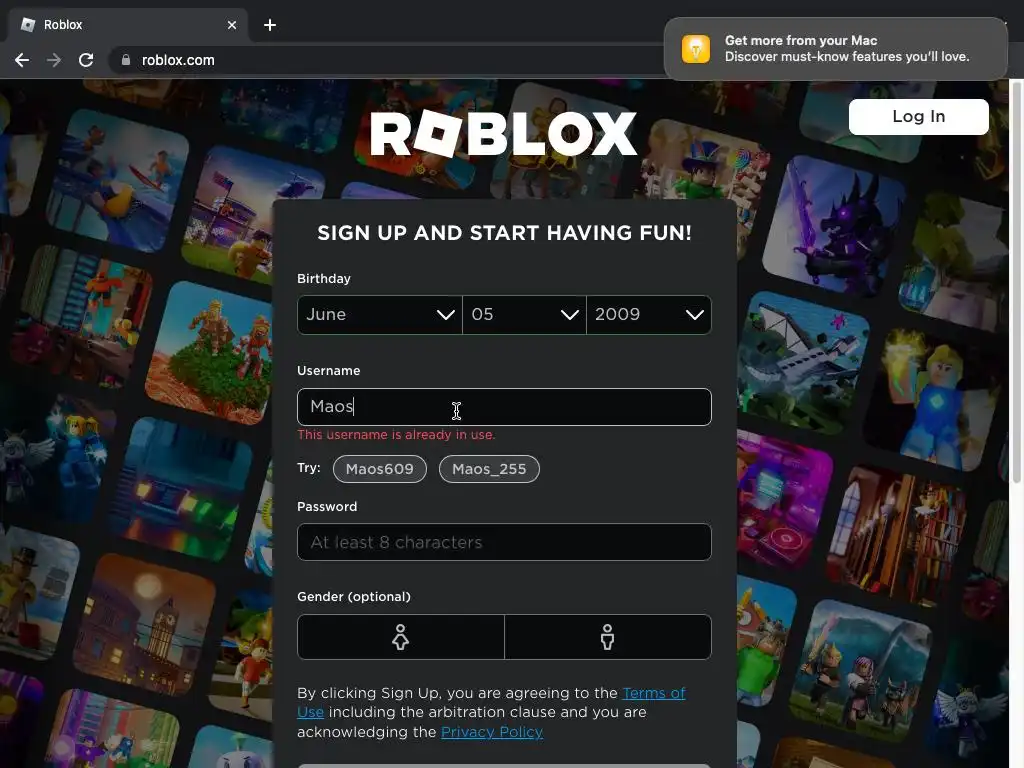Click the Birthday label
1024x768 pixels.
pyautogui.click(x=324, y=279)
